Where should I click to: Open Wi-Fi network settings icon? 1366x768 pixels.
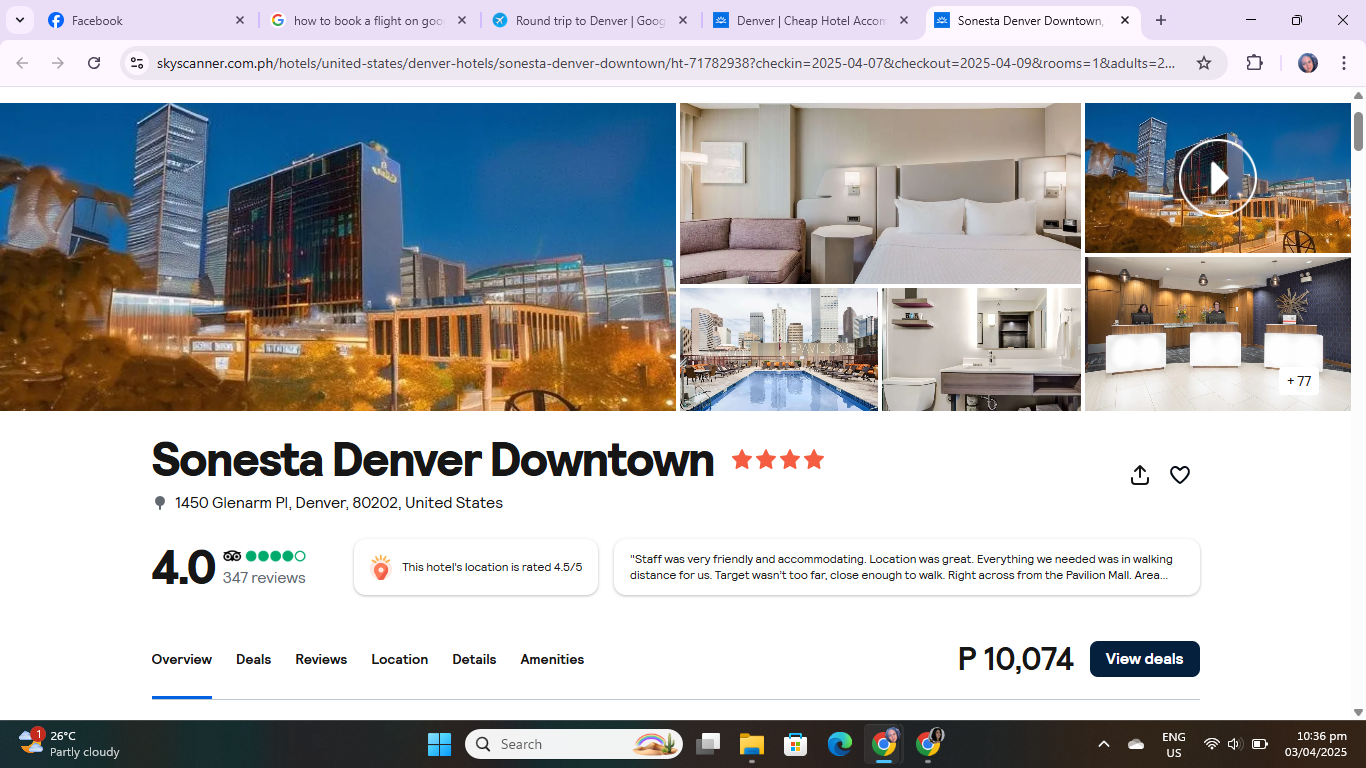(x=1211, y=744)
